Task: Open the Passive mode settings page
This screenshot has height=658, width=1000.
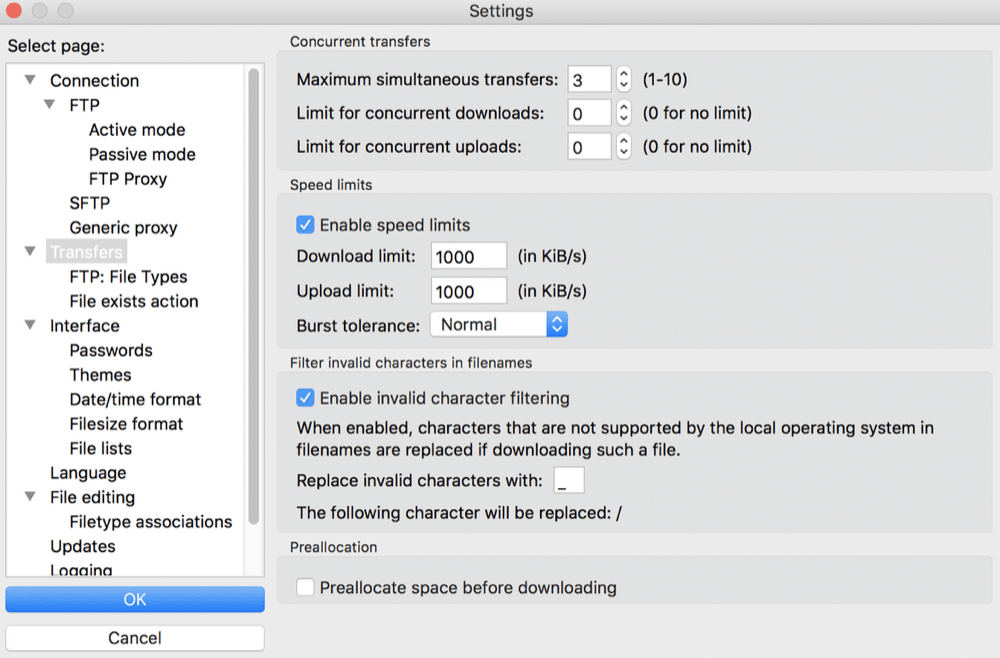Action: click(142, 154)
